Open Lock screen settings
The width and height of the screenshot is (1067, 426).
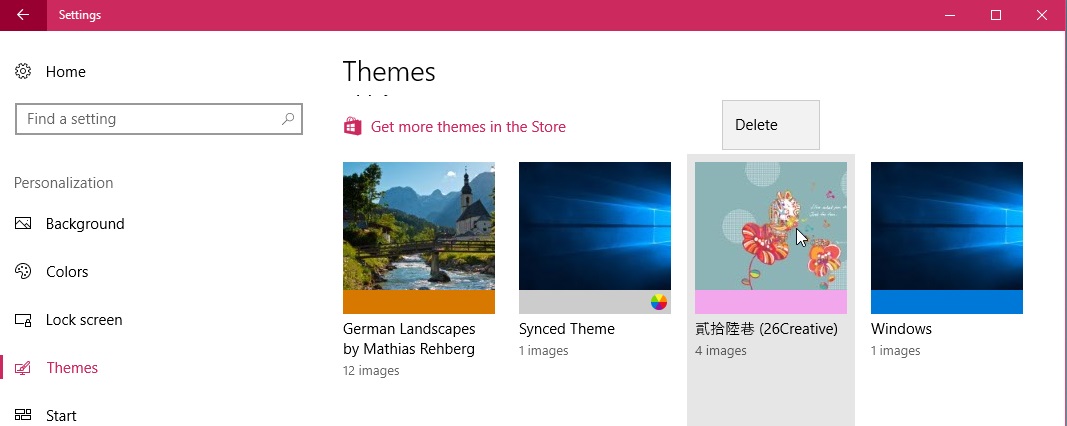click(84, 320)
